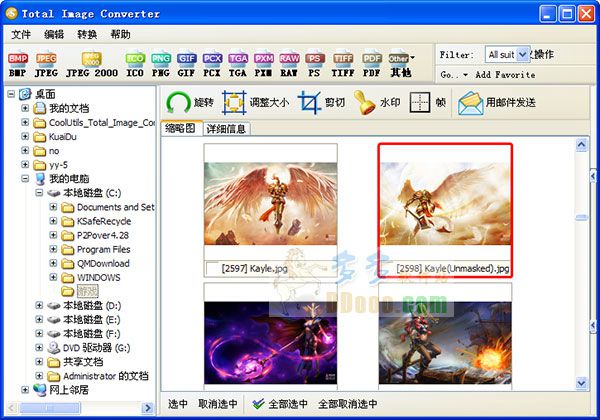The width and height of the screenshot is (600, 420).
Task: Click Add Favorite link
Action: tap(505, 75)
